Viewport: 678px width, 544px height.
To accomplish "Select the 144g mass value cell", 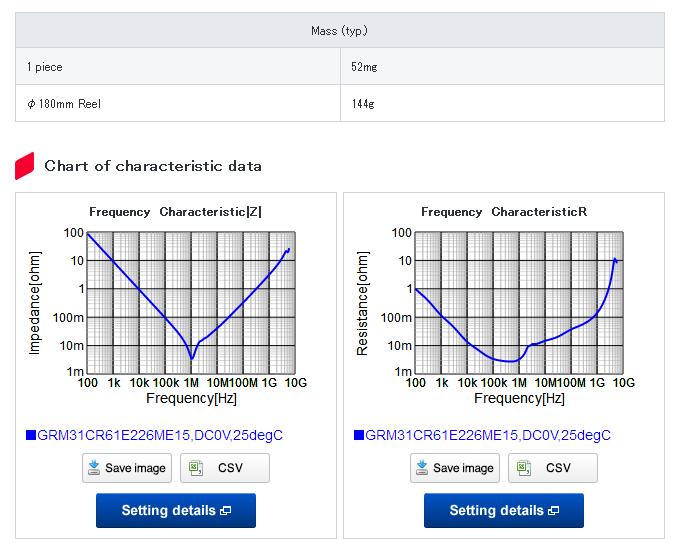I will (x=502, y=103).
